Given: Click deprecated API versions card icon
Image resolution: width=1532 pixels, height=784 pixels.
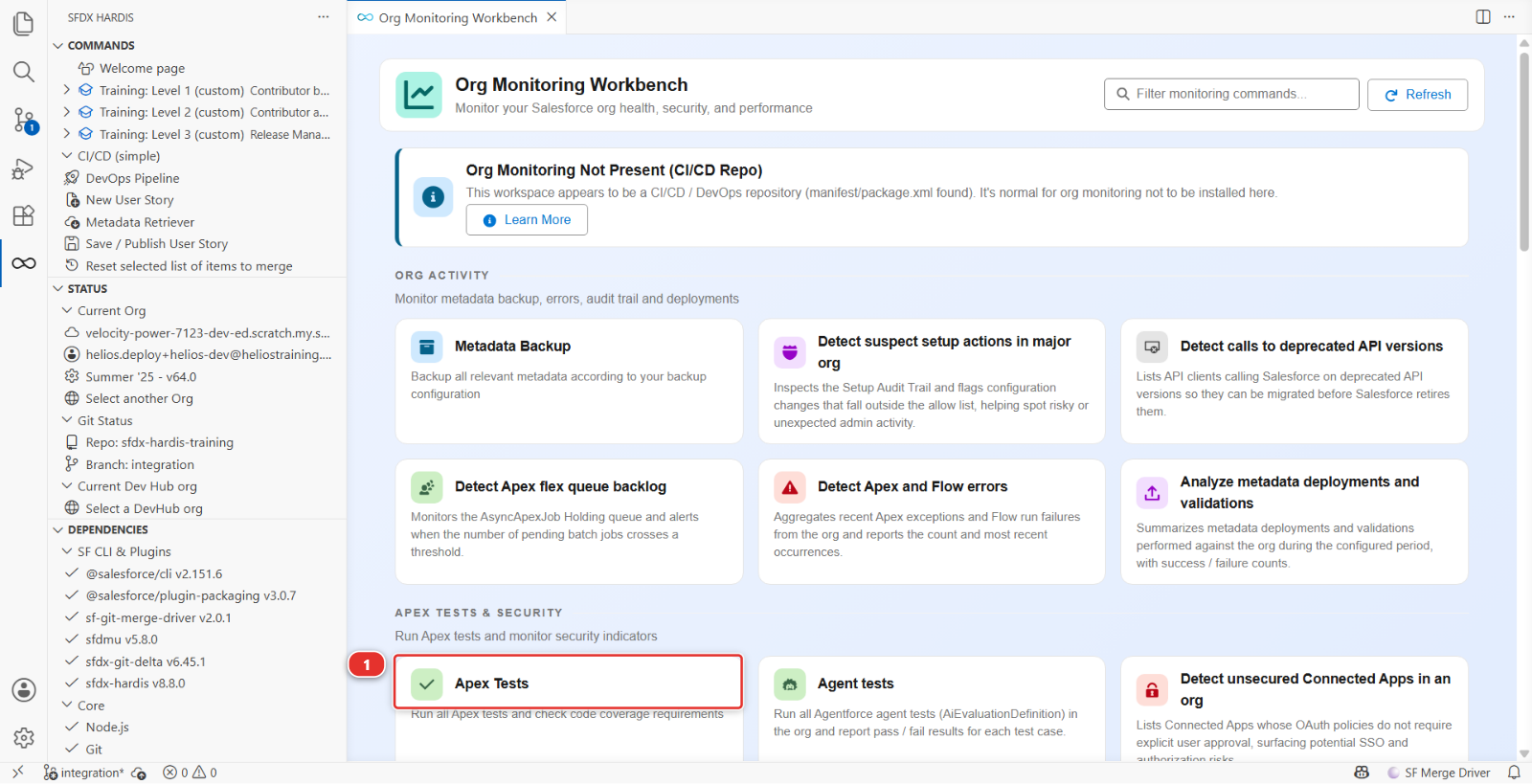Looking at the screenshot, I should tap(1152, 347).
